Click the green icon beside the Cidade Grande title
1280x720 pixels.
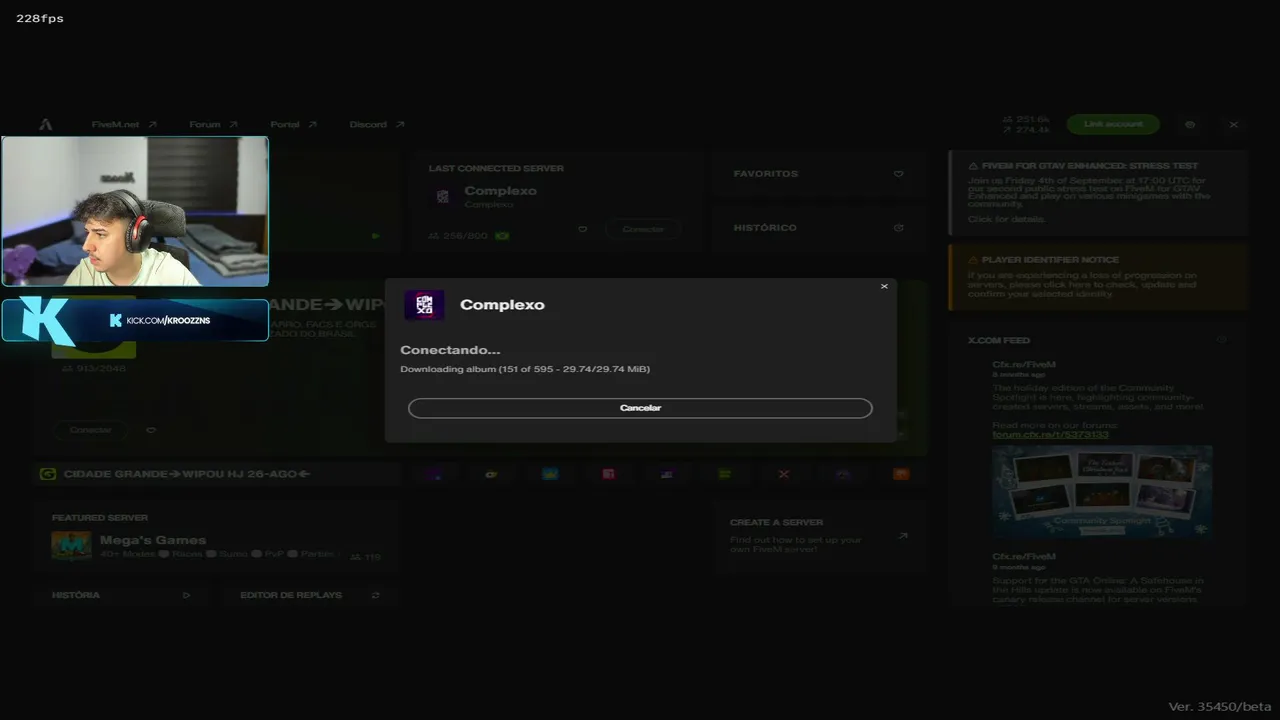[x=47, y=474]
